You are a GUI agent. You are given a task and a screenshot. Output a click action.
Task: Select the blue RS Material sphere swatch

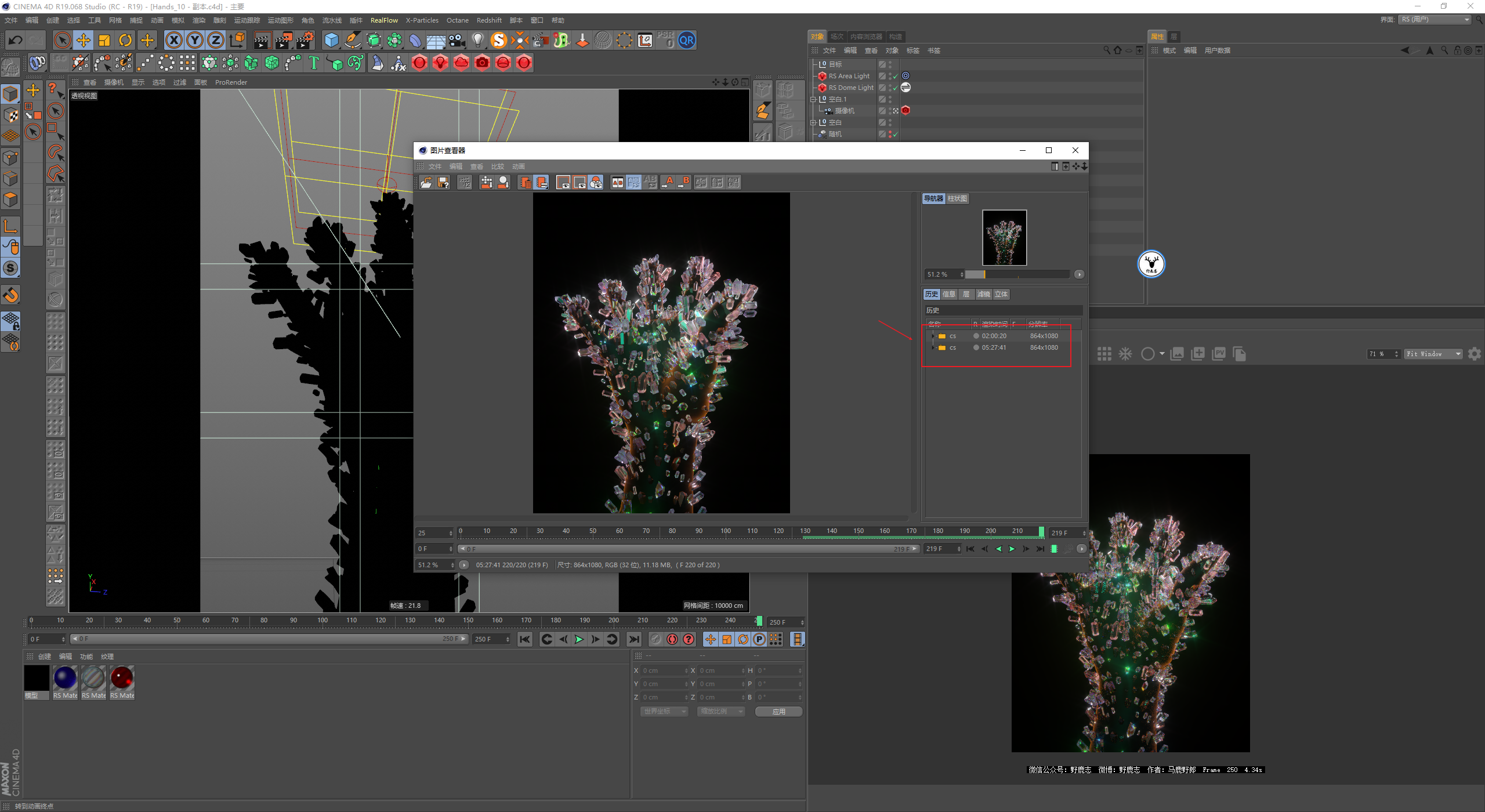[65, 678]
